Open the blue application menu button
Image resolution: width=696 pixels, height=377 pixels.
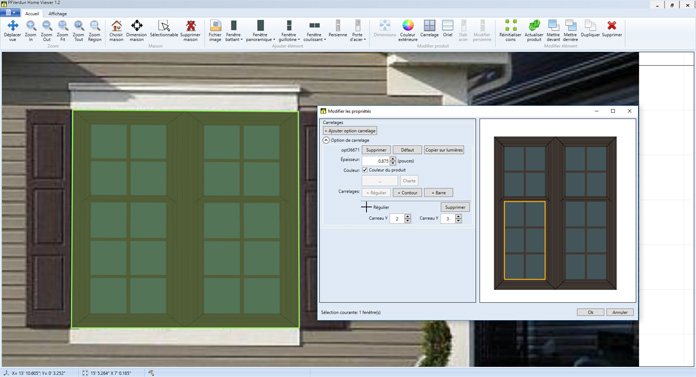pyautogui.click(x=10, y=13)
